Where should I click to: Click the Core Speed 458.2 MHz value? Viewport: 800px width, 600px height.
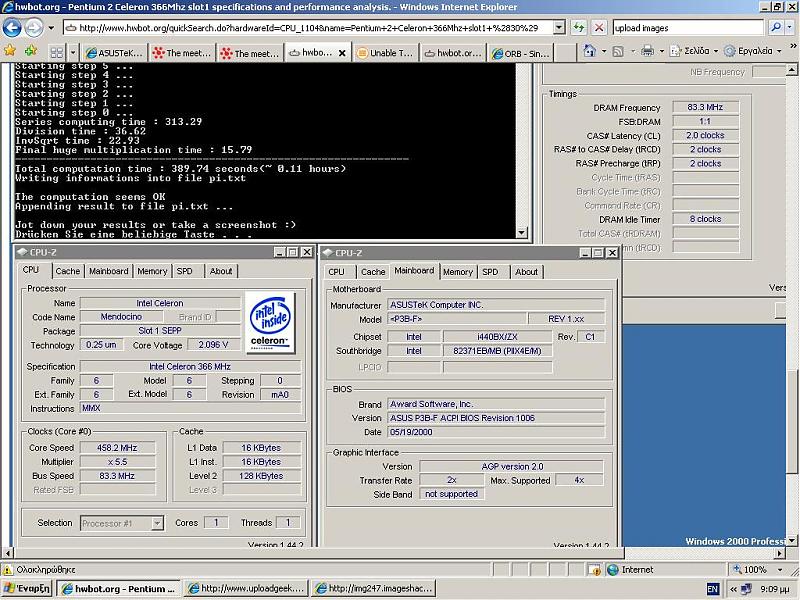117,447
